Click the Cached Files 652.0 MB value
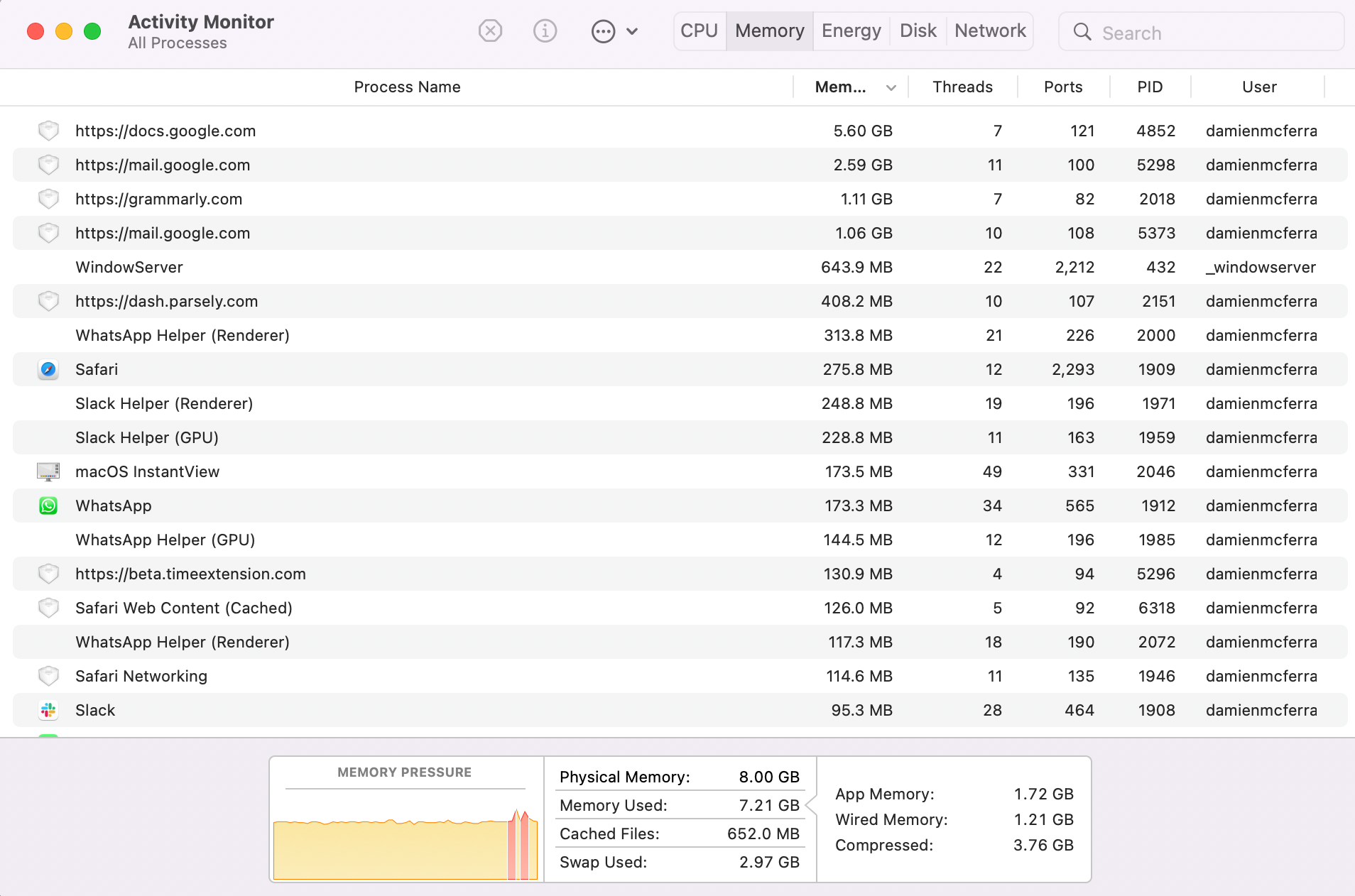Viewport: 1355px width, 896px height. pos(763,834)
